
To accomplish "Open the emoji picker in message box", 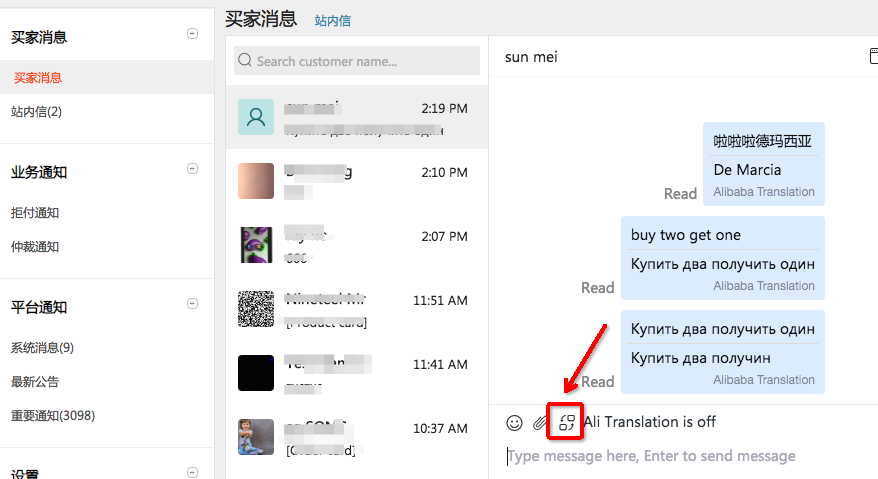I will tap(514, 422).
